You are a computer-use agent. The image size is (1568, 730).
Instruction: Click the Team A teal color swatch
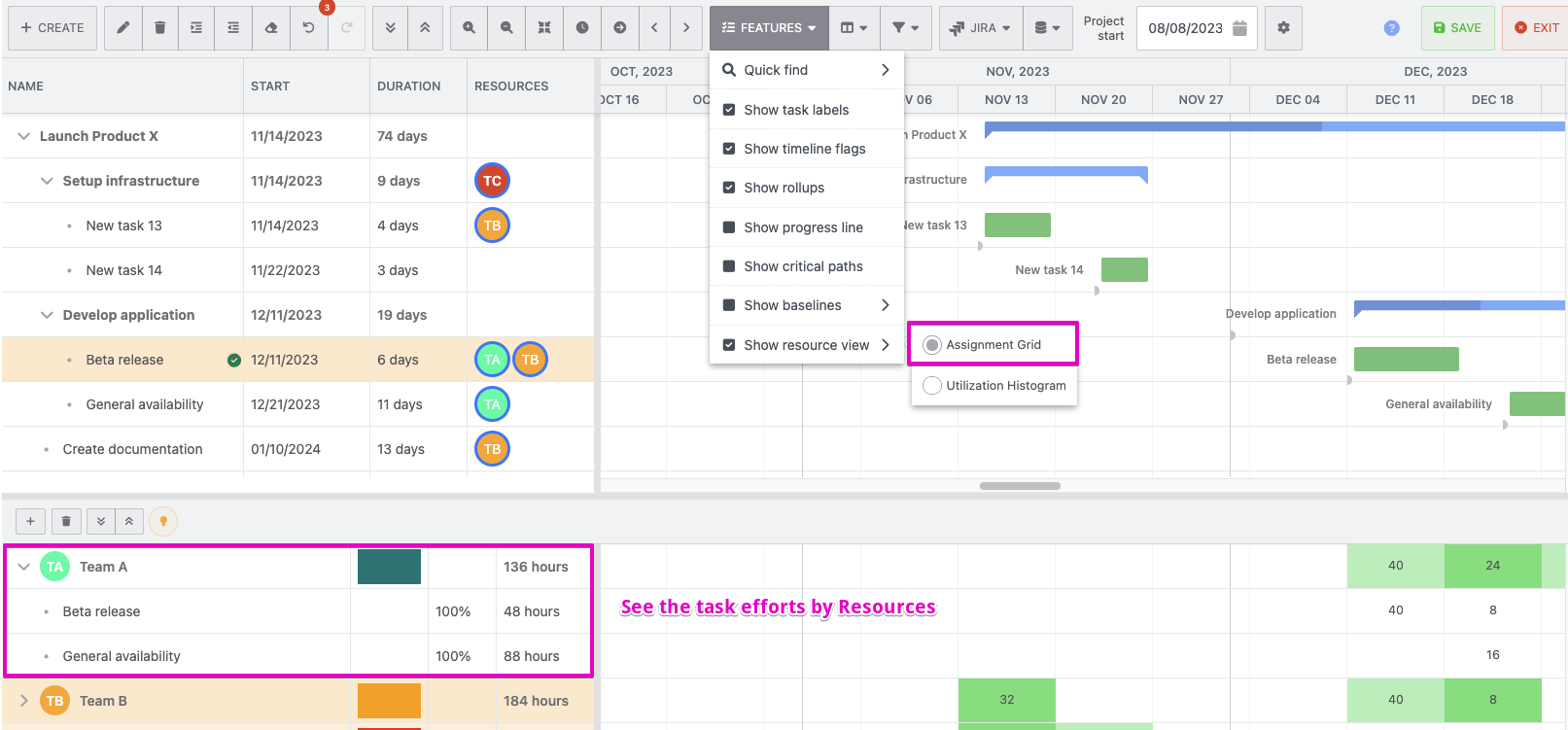389,567
